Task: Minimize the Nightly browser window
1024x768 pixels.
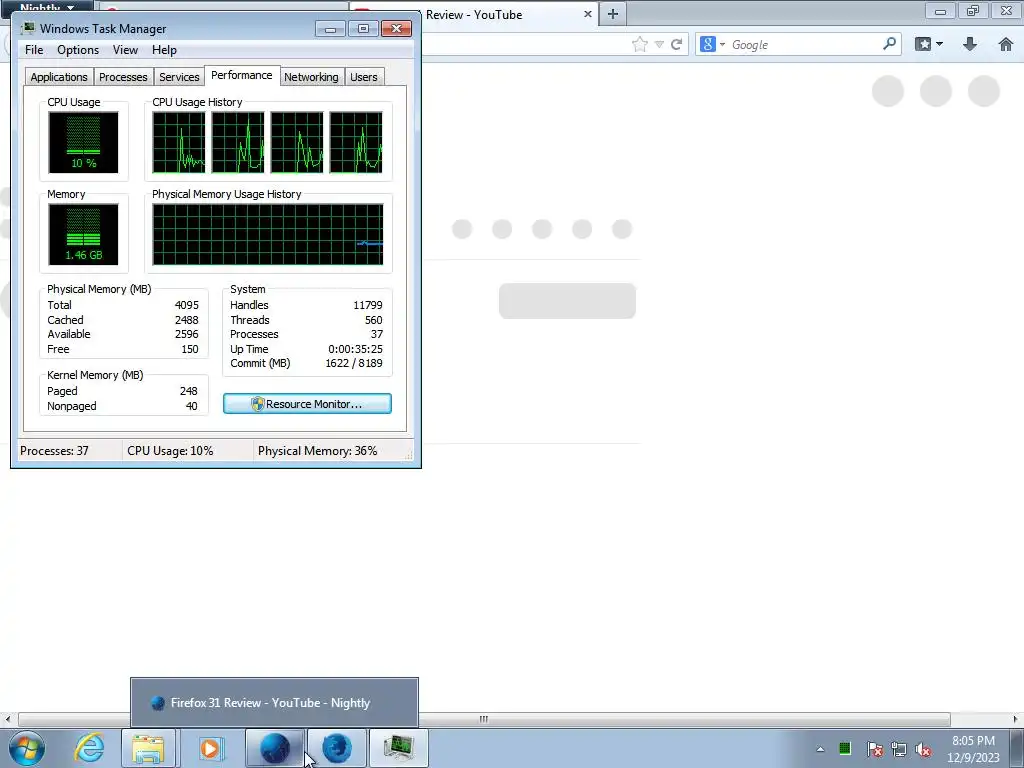Action: coord(940,11)
